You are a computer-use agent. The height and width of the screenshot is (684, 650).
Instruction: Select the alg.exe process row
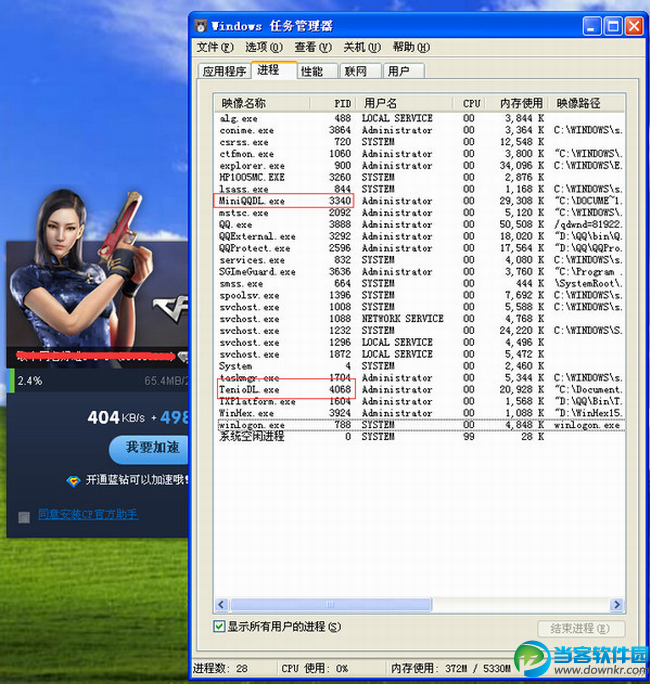pos(420,118)
